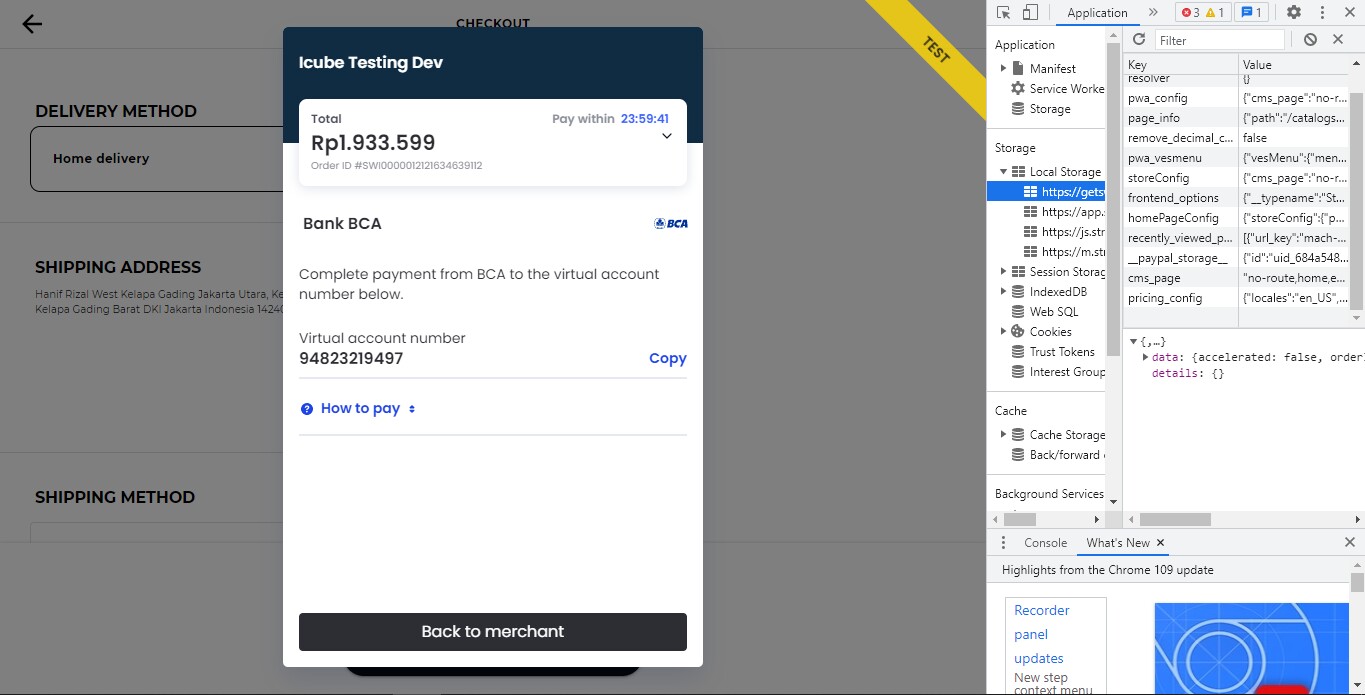
Task: Toggle the device toolbar icon
Action: [x=1030, y=12]
